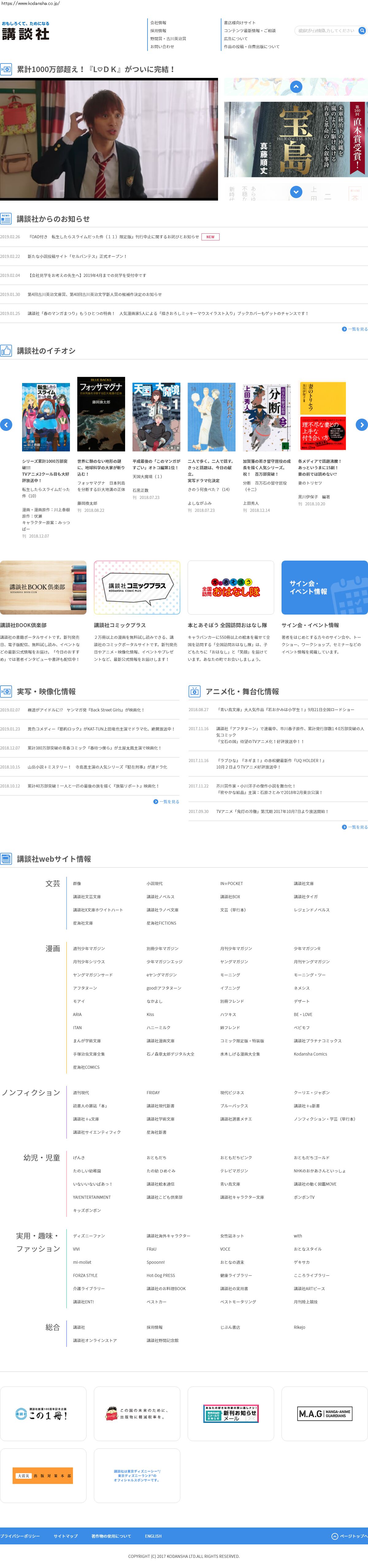Open the 採用情報 header menu item
This screenshot has width=368, height=1568.
pyautogui.click(x=158, y=30)
